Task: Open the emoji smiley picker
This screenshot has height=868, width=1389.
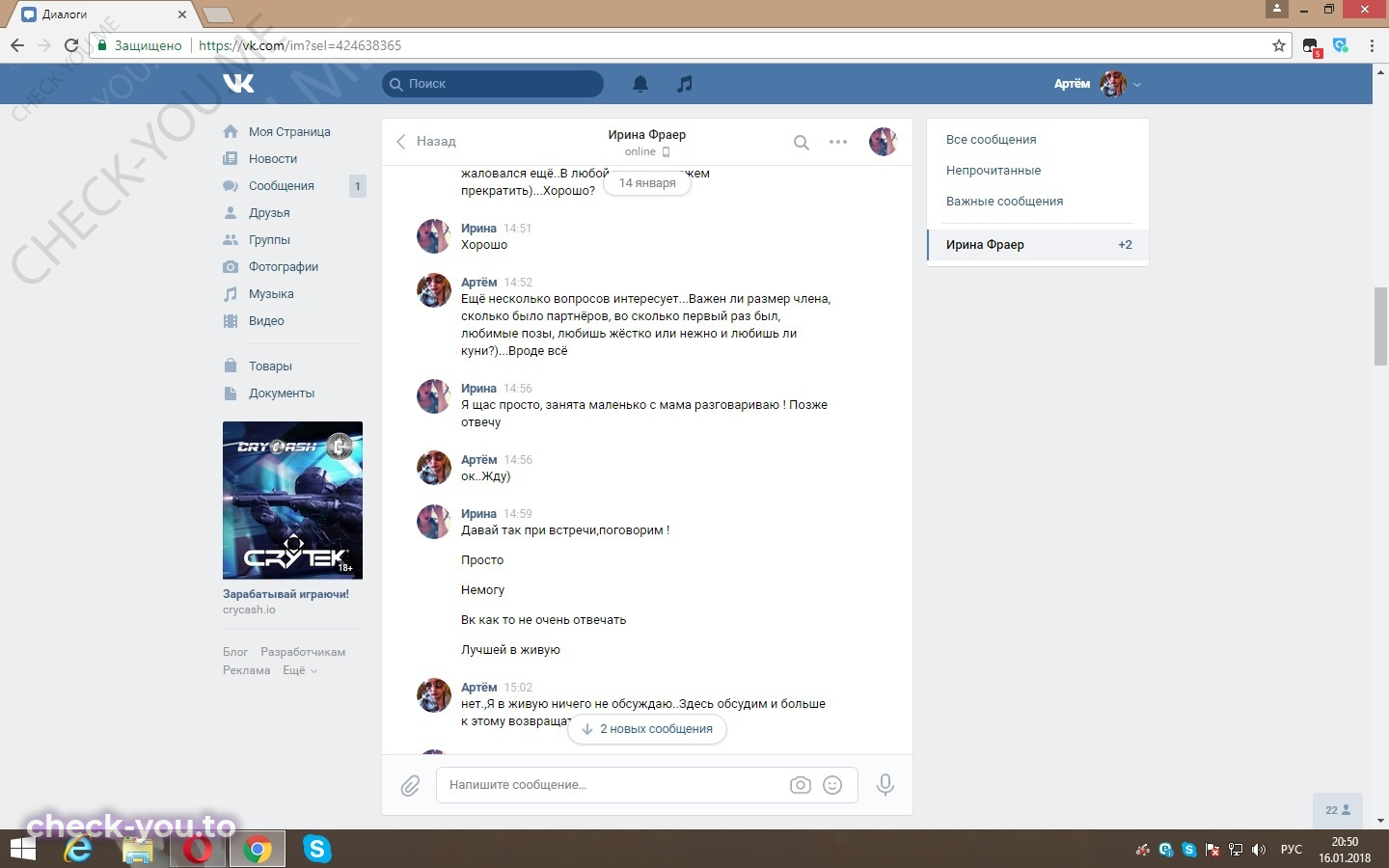Action: point(832,785)
